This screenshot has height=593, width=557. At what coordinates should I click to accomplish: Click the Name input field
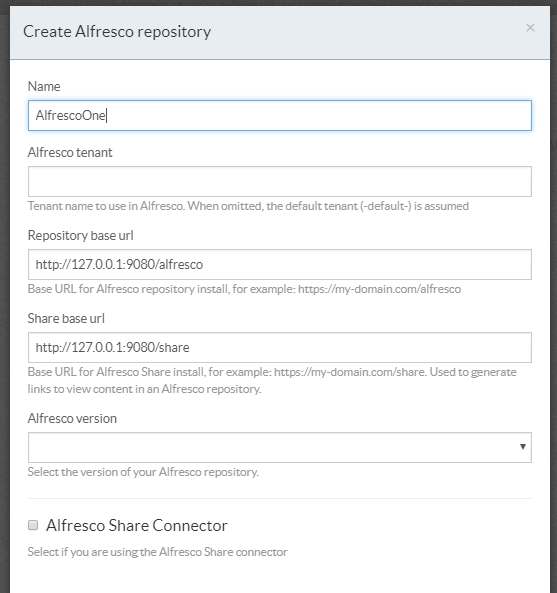pos(280,116)
